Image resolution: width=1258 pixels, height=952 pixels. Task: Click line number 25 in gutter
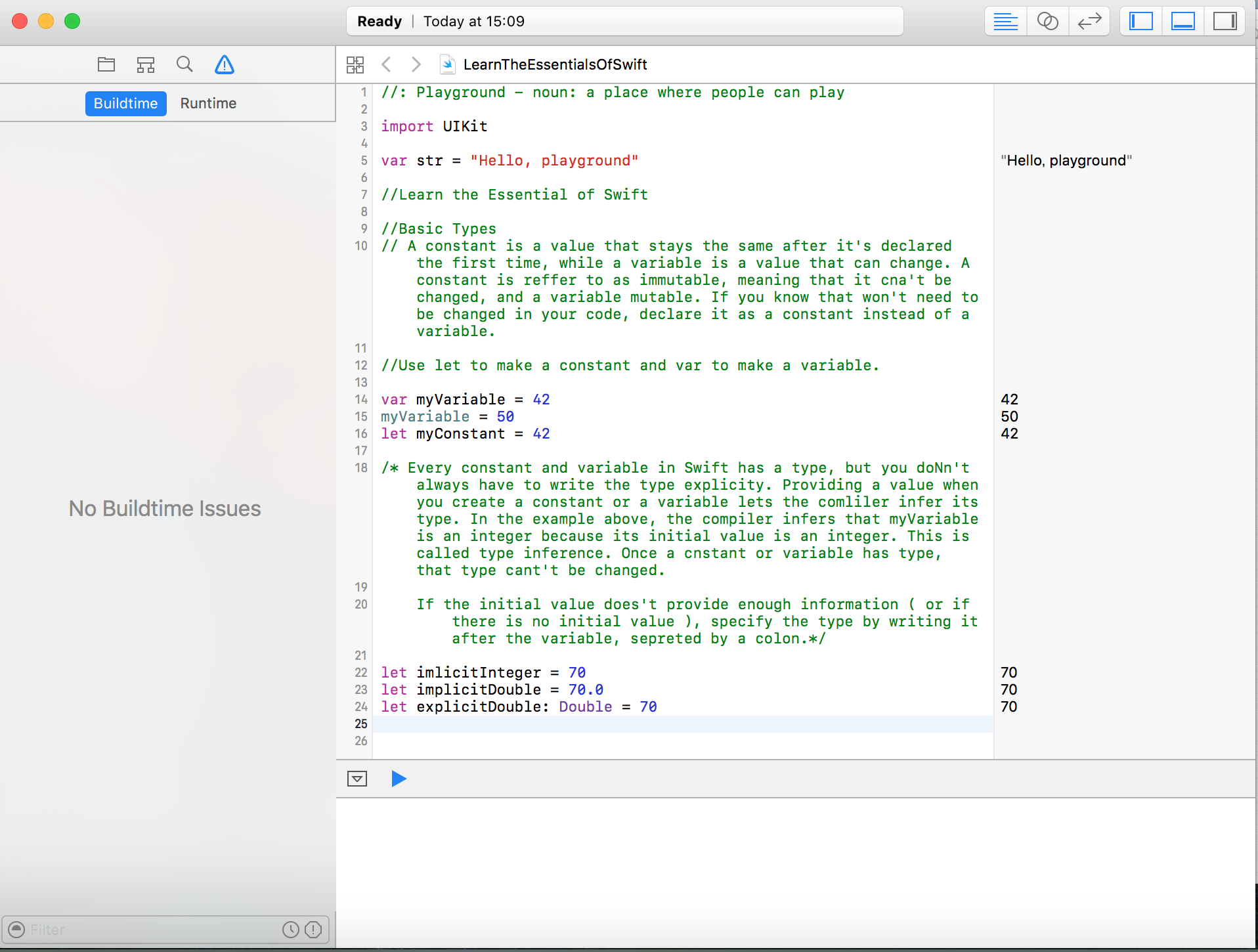(x=361, y=724)
